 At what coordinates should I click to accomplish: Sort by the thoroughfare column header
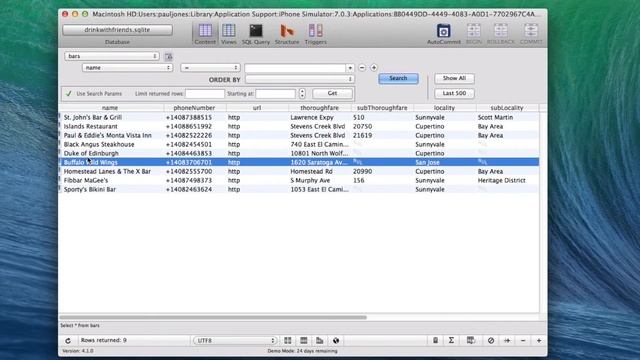coord(320,108)
